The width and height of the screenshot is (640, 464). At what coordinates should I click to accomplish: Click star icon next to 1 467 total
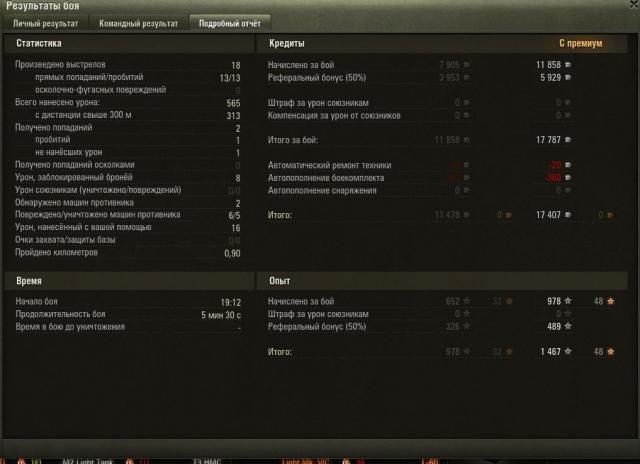tap(568, 351)
